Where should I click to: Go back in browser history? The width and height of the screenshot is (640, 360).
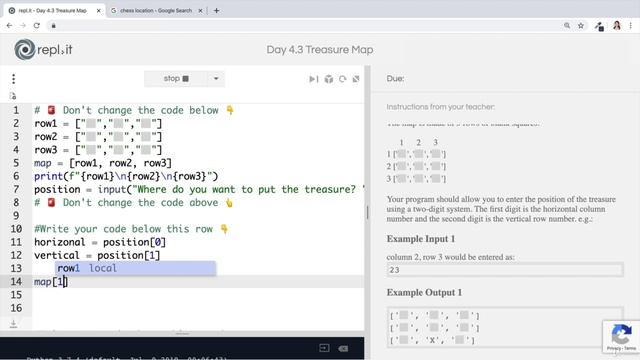click(9, 26)
